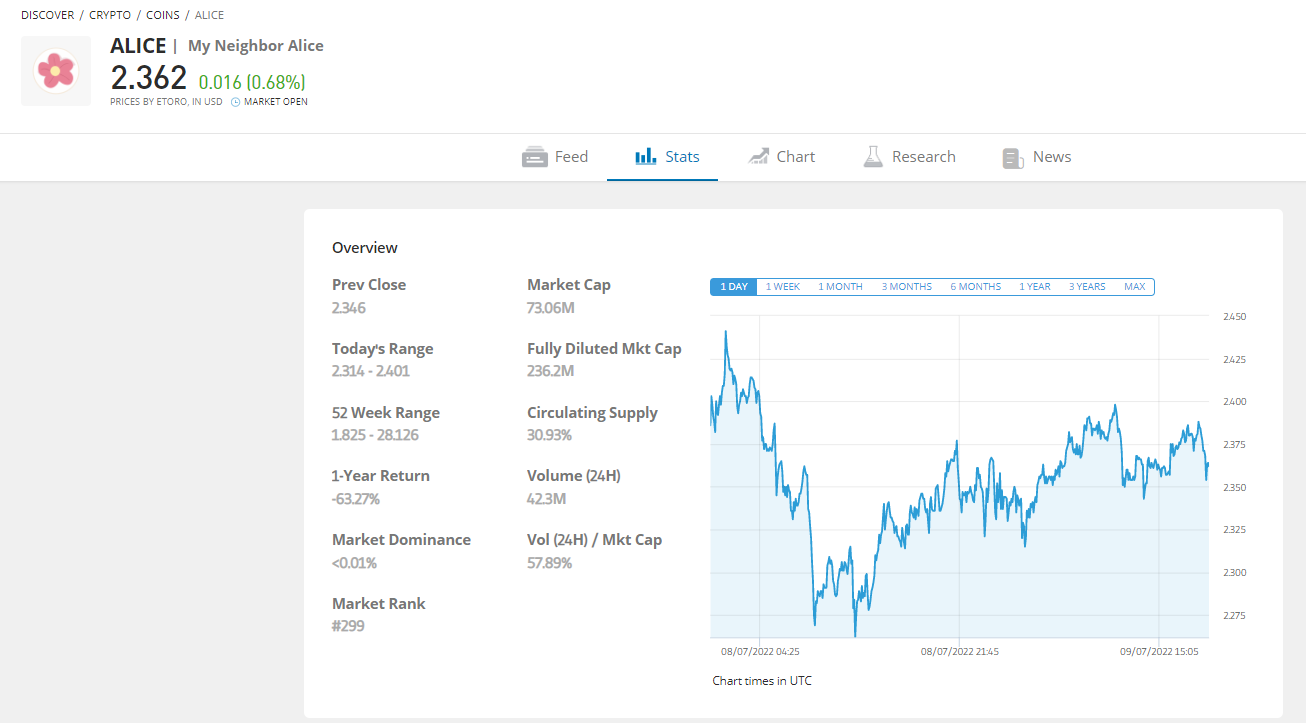Open the News tab

coord(1037,157)
